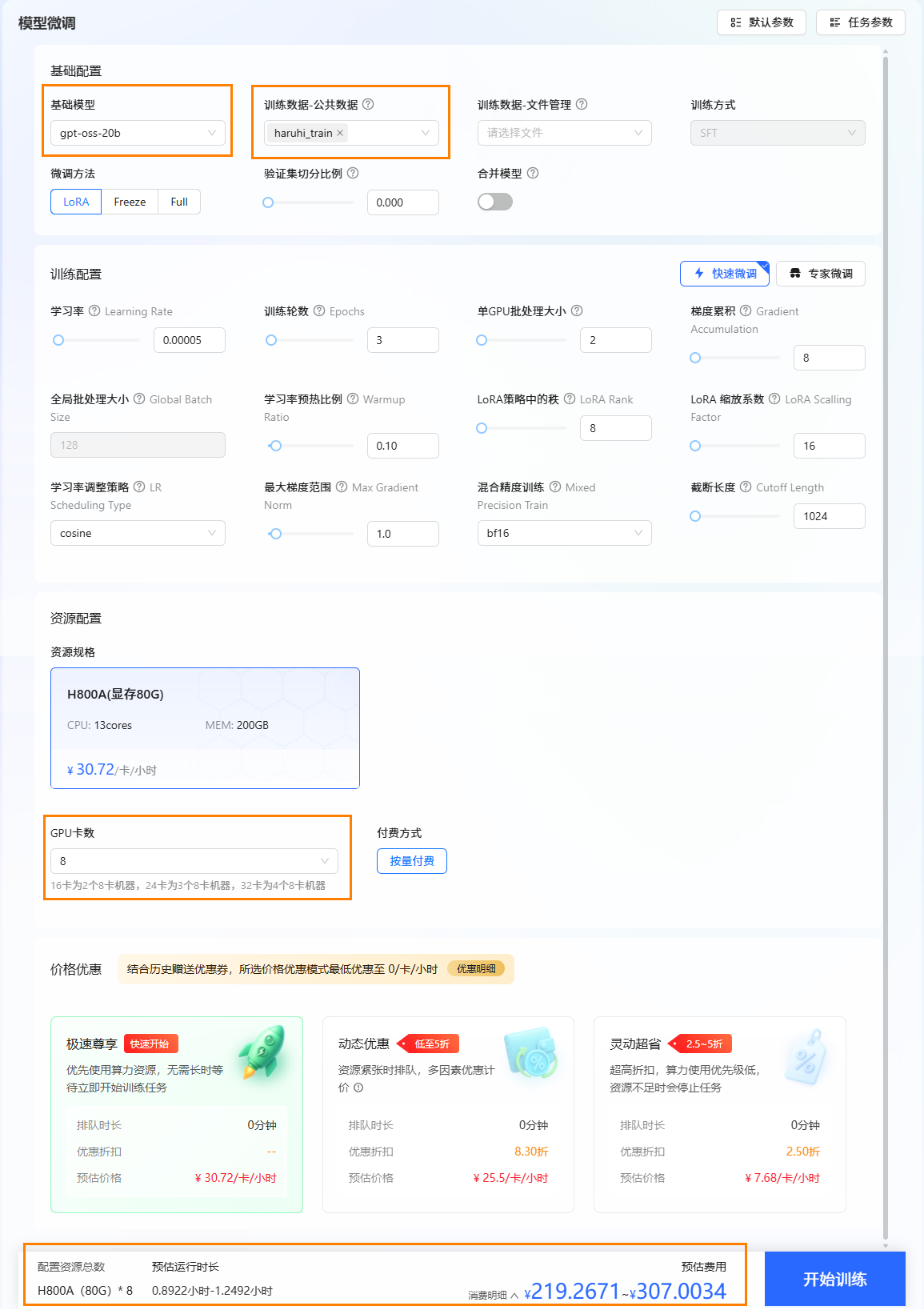The height and width of the screenshot is (1310, 924).
Task: Click Epochs input field showing 3
Action: point(403,340)
